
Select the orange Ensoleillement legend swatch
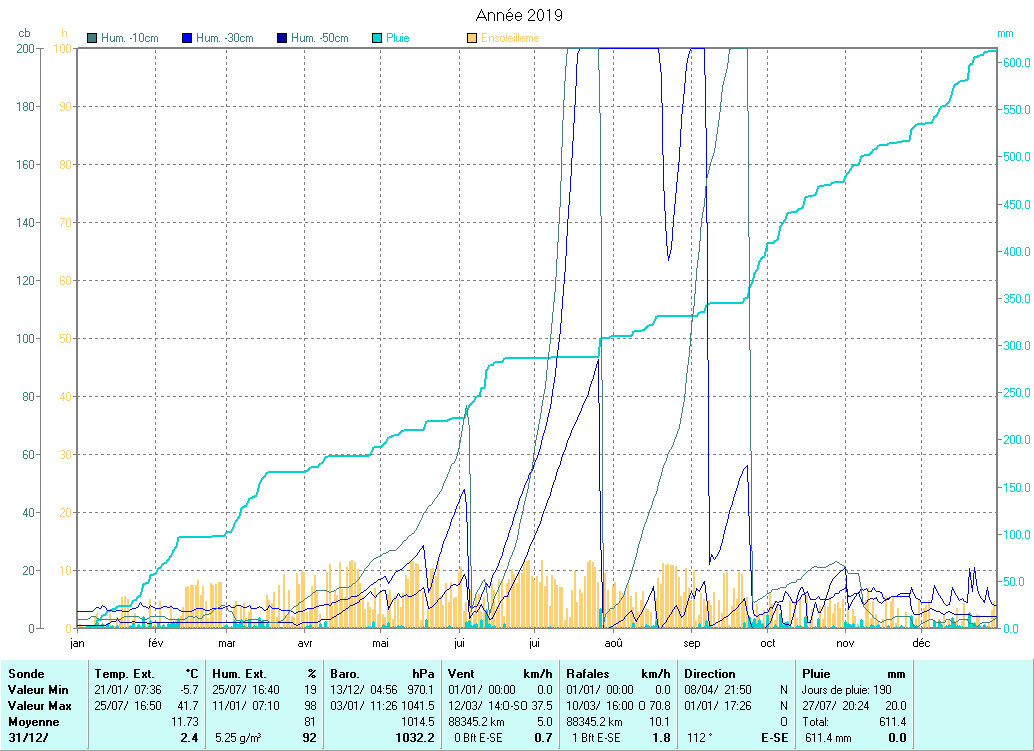(472, 39)
